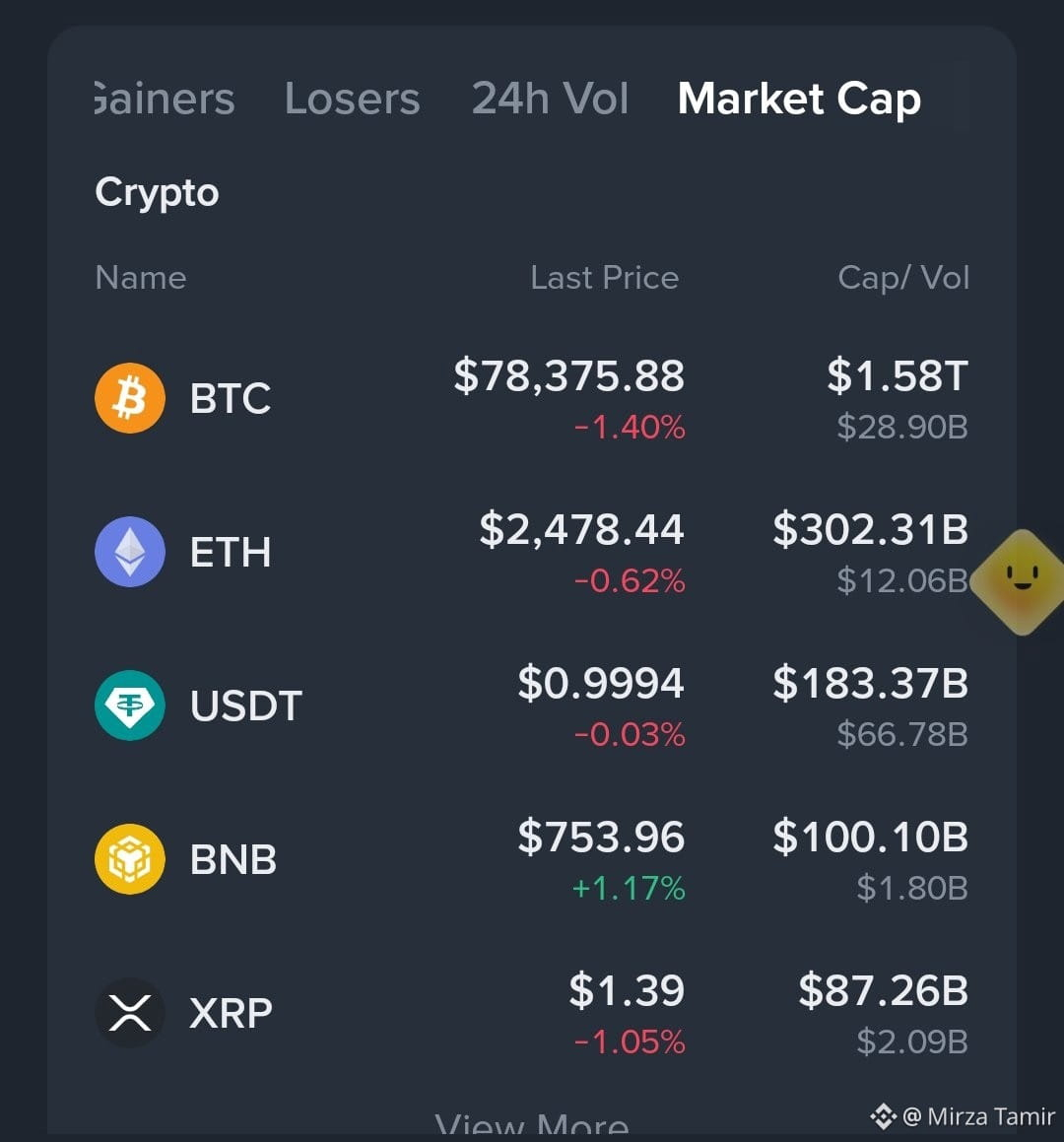
Task: Tap the Binance logo beside Mirza Tamir
Action: pos(883,1115)
